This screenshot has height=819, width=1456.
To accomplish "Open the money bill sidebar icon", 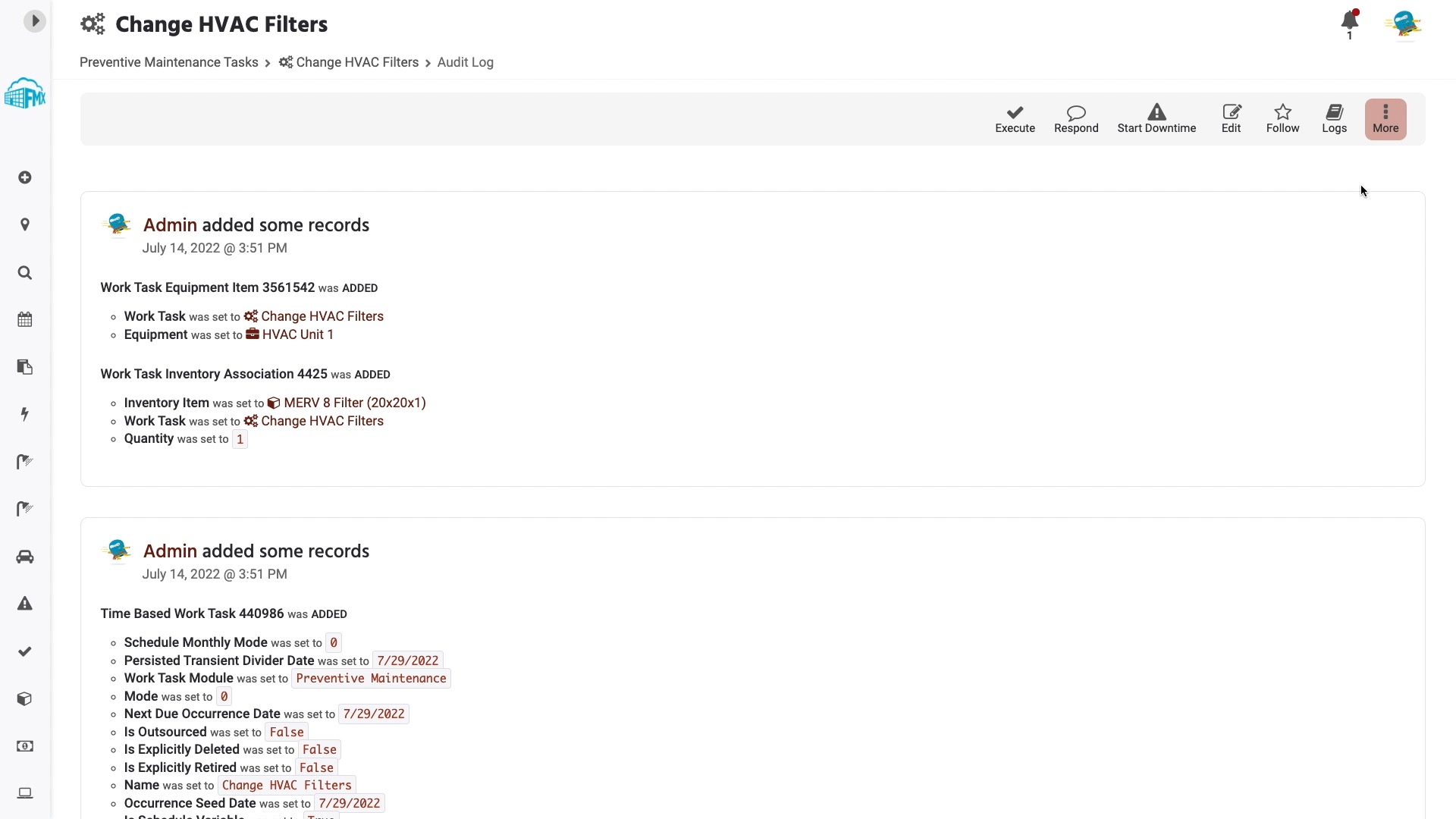I will click(25, 746).
